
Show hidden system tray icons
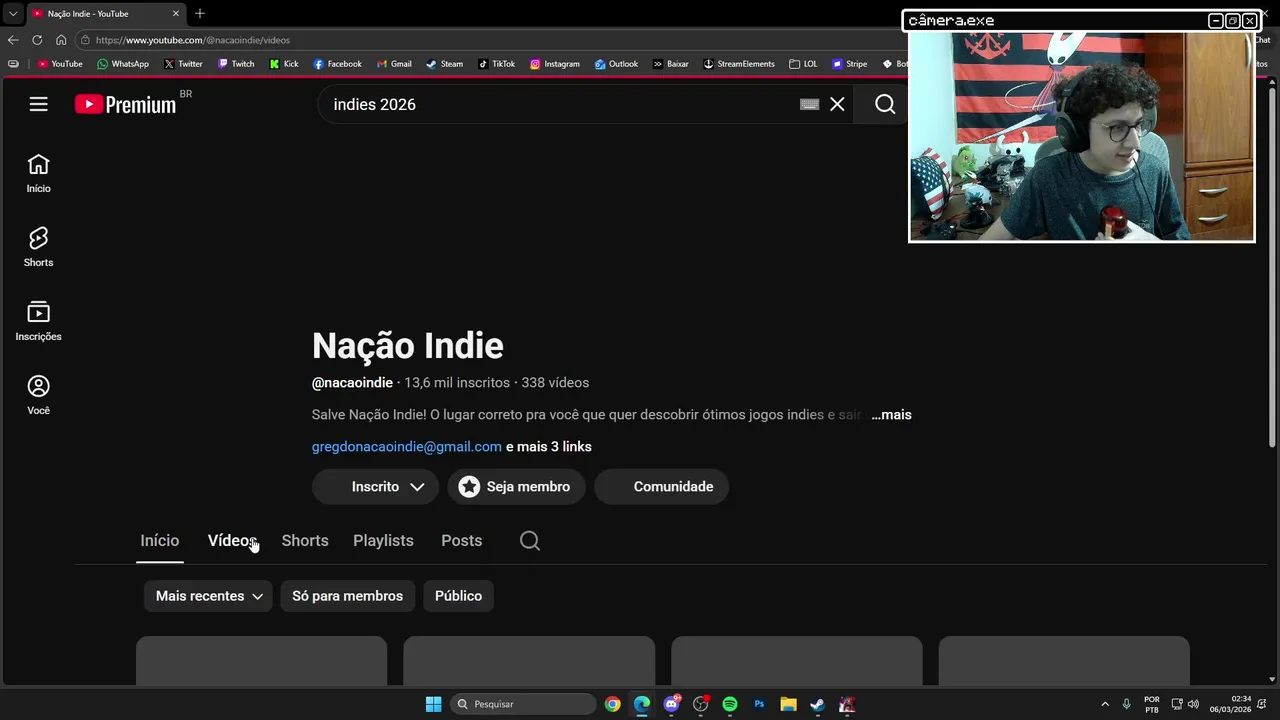(x=1105, y=704)
